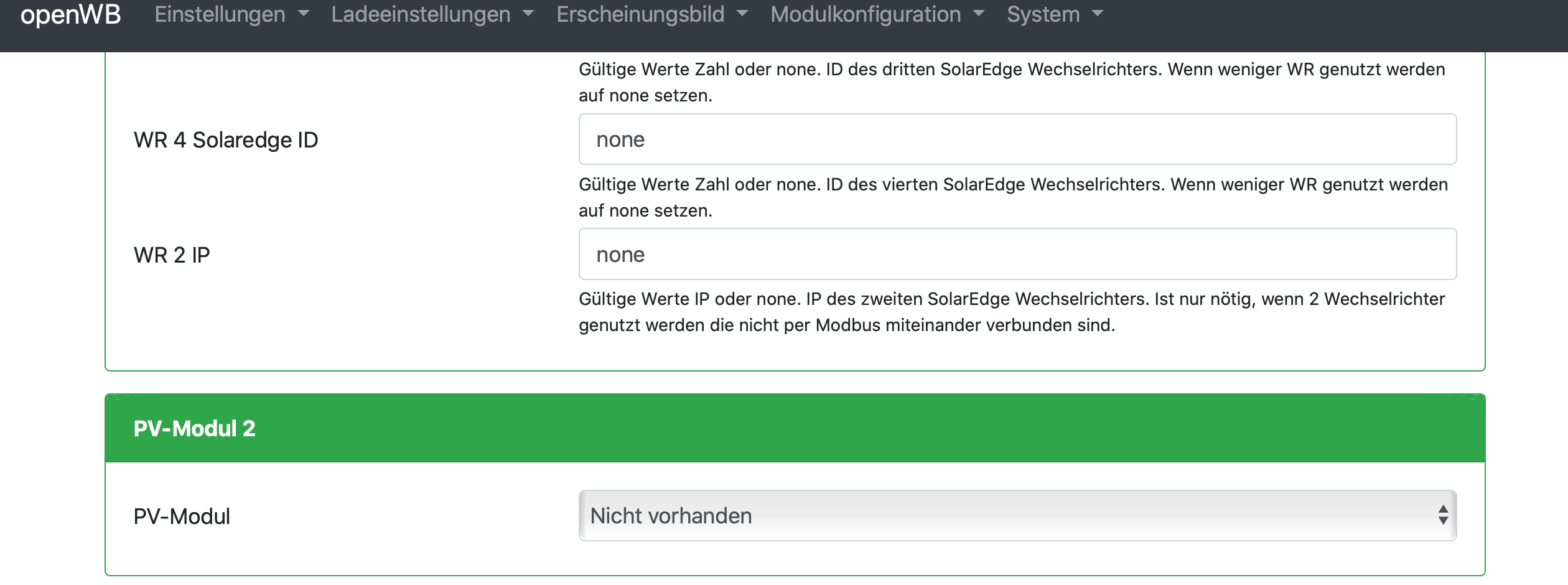The height and width of the screenshot is (585, 1568).
Task: Focus the WR 2 IP input field
Action: (x=1017, y=255)
